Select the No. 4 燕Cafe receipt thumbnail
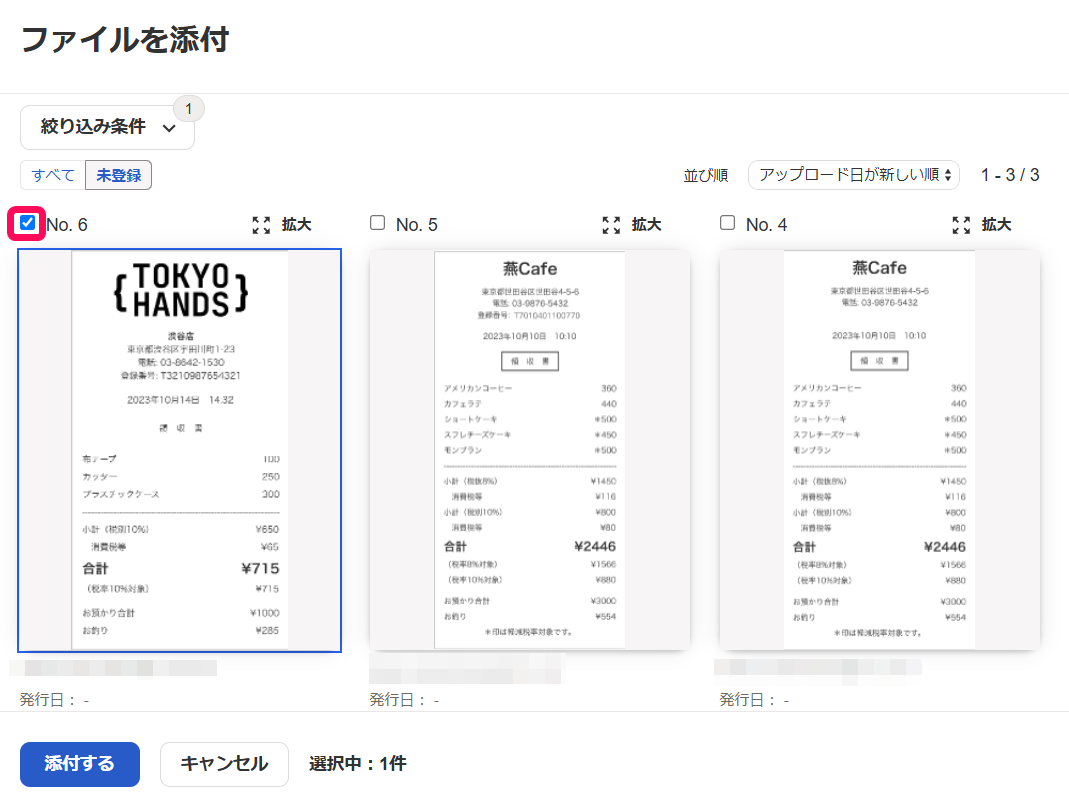The height and width of the screenshot is (809, 1069). click(x=879, y=450)
